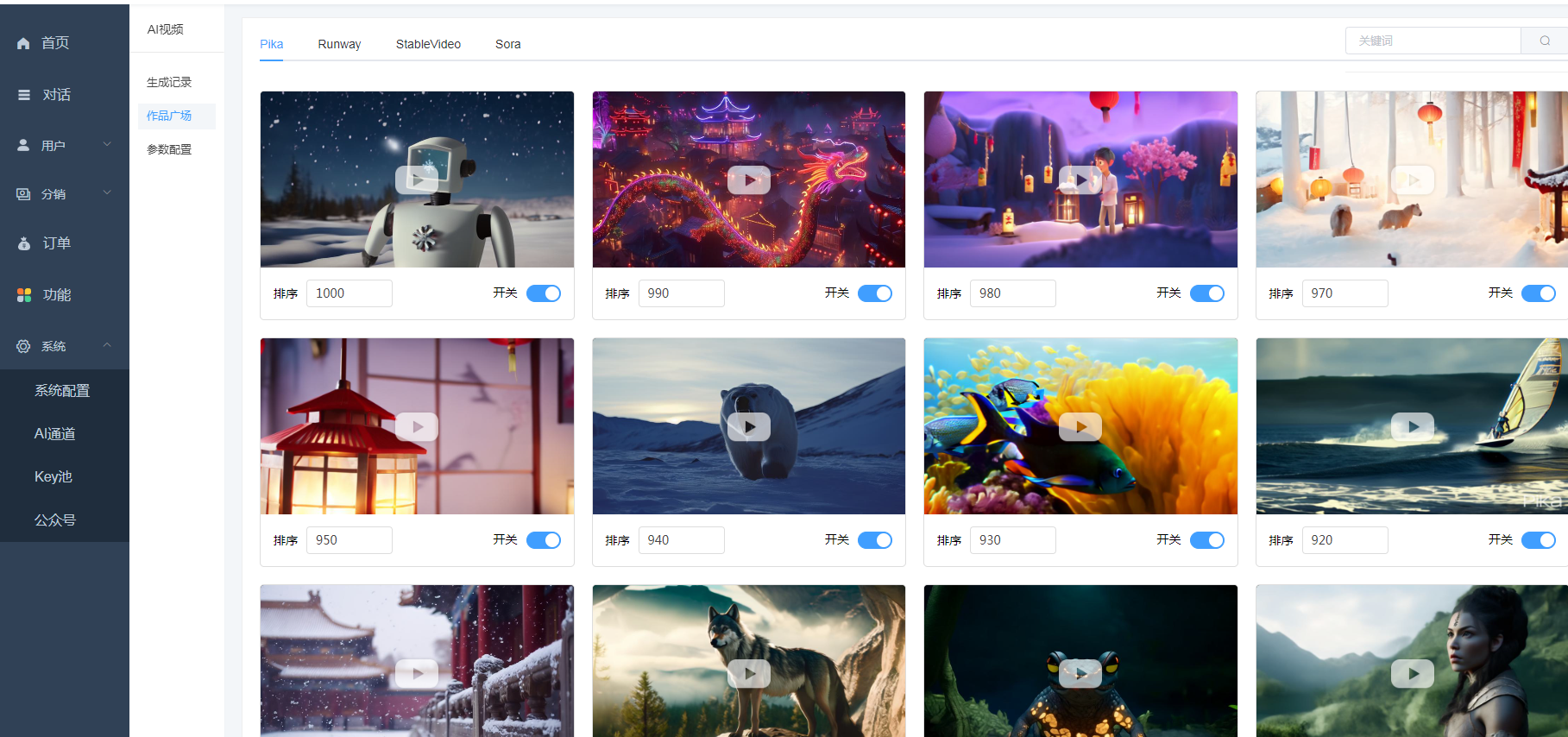The height and width of the screenshot is (737, 1568).
Task: Turn off switch for item sorted 920
Action: click(1539, 540)
